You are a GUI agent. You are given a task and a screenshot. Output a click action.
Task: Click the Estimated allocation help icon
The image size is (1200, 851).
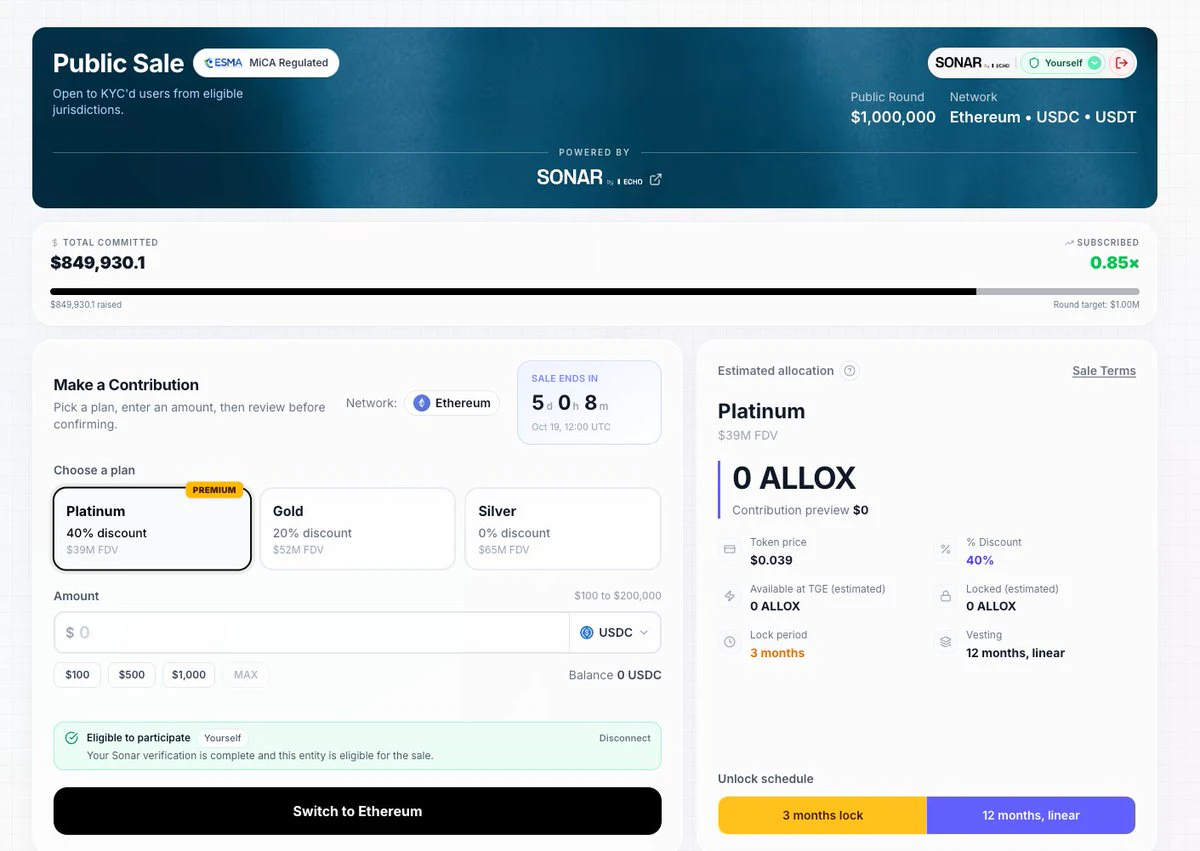click(x=850, y=371)
